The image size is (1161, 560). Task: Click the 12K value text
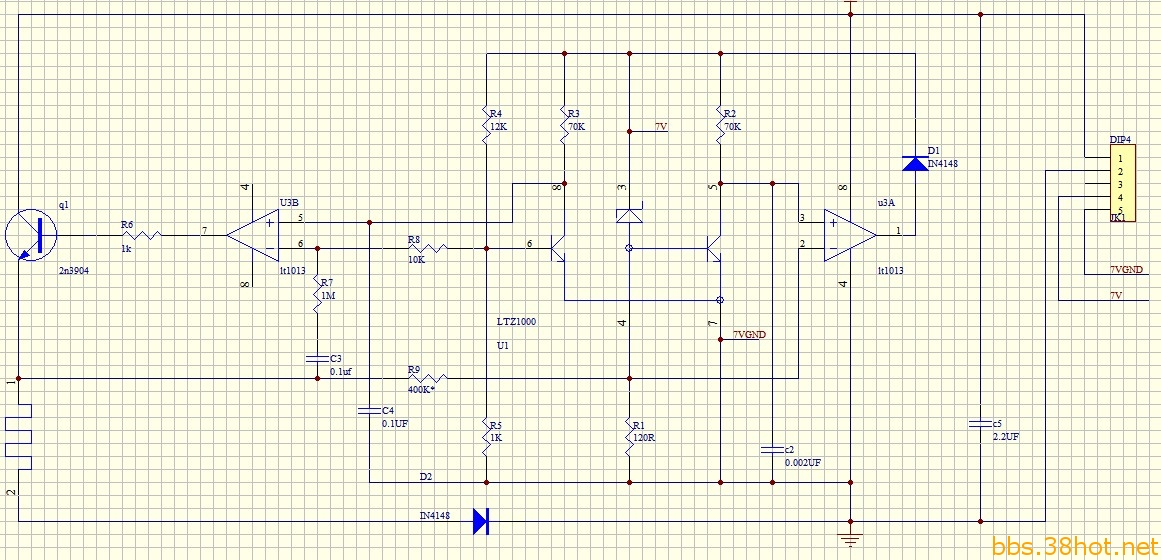click(x=498, y=126)
